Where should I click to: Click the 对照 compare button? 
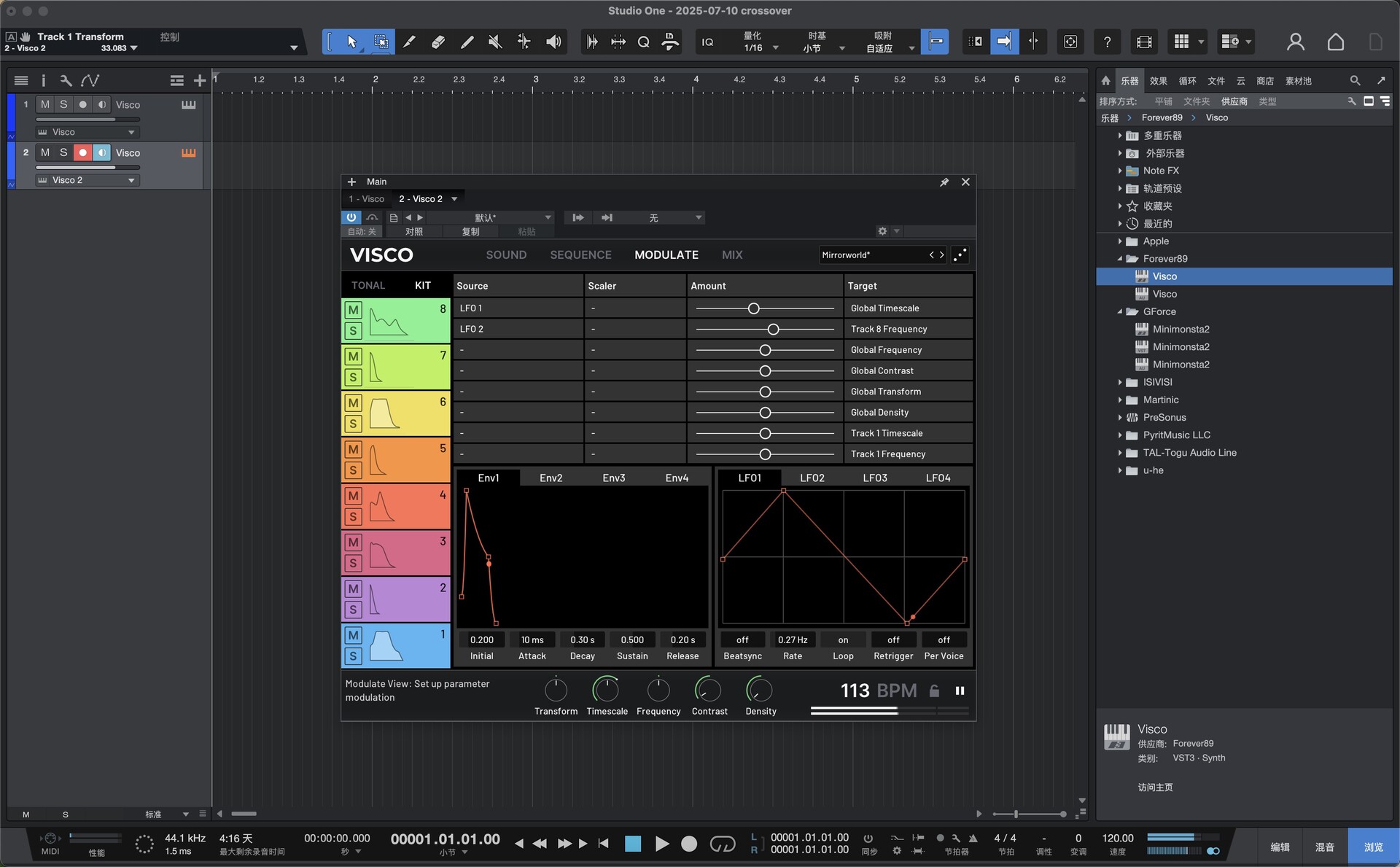tap(413, 231)
